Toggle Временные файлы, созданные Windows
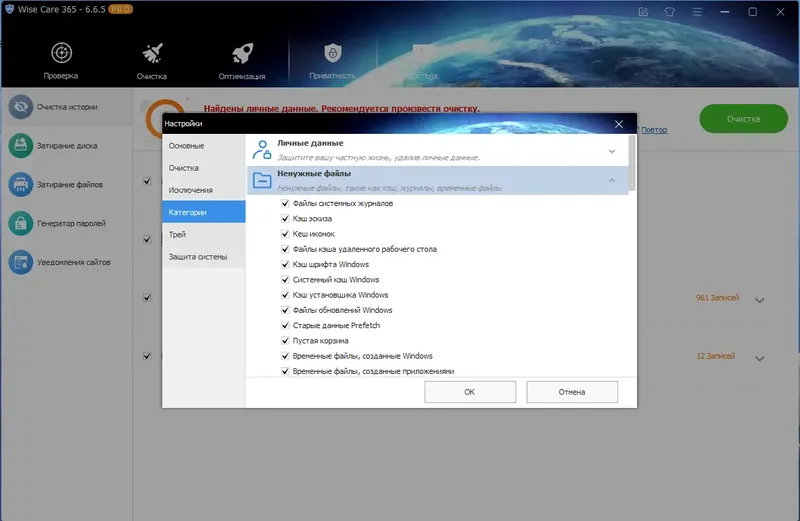The height and width of the screenshot is (521, 800). pyautogui.click(x=285, y=356)
